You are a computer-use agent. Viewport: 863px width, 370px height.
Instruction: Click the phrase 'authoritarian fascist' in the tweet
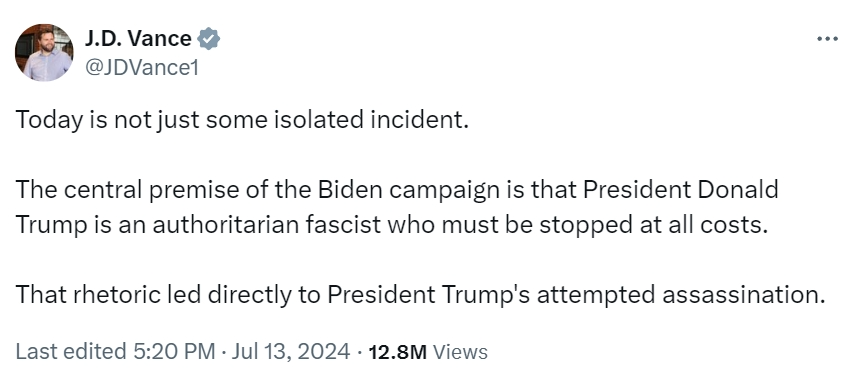tap(266, 225)
